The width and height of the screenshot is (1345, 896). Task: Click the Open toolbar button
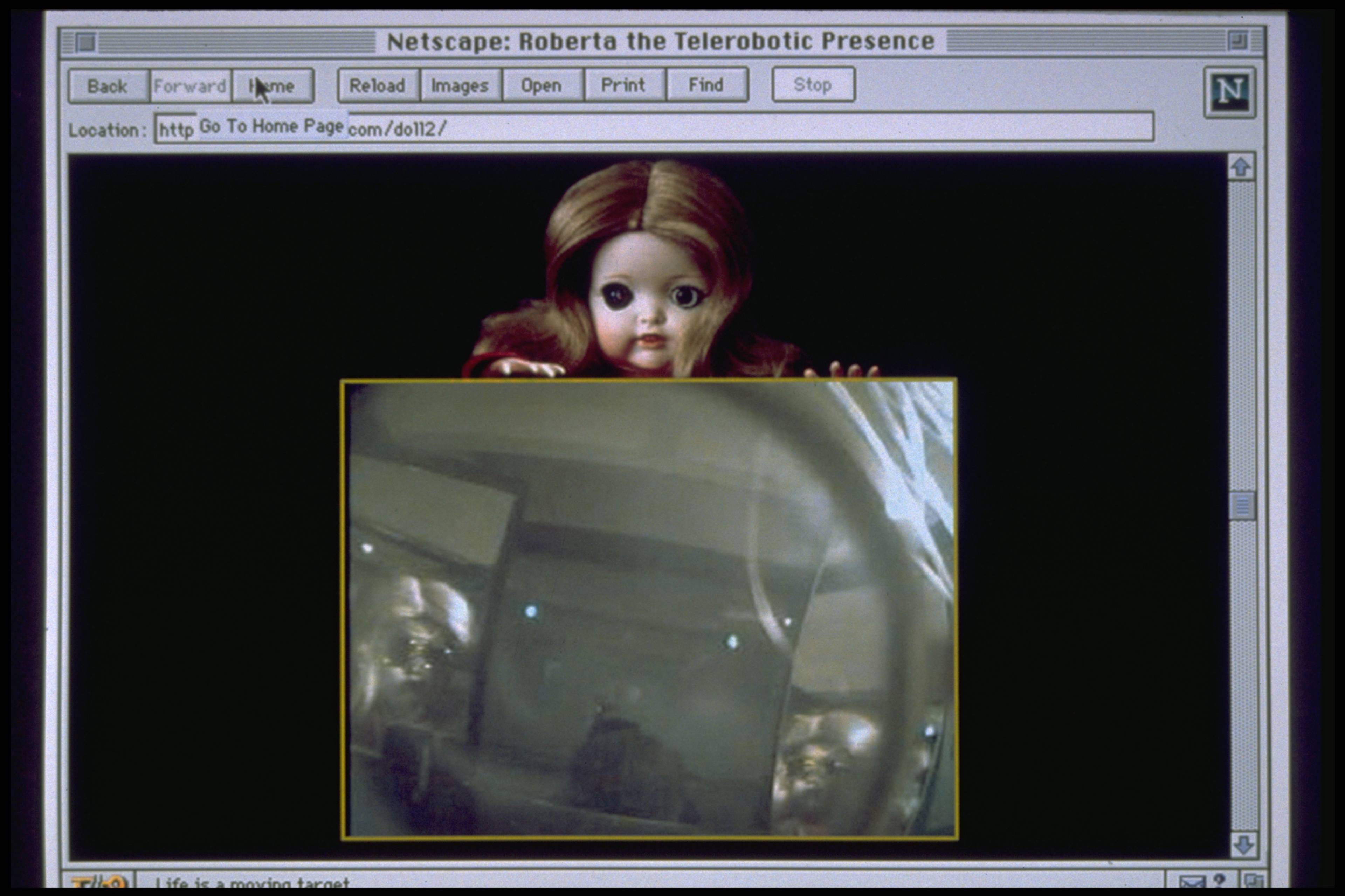[x=541, y=86]
